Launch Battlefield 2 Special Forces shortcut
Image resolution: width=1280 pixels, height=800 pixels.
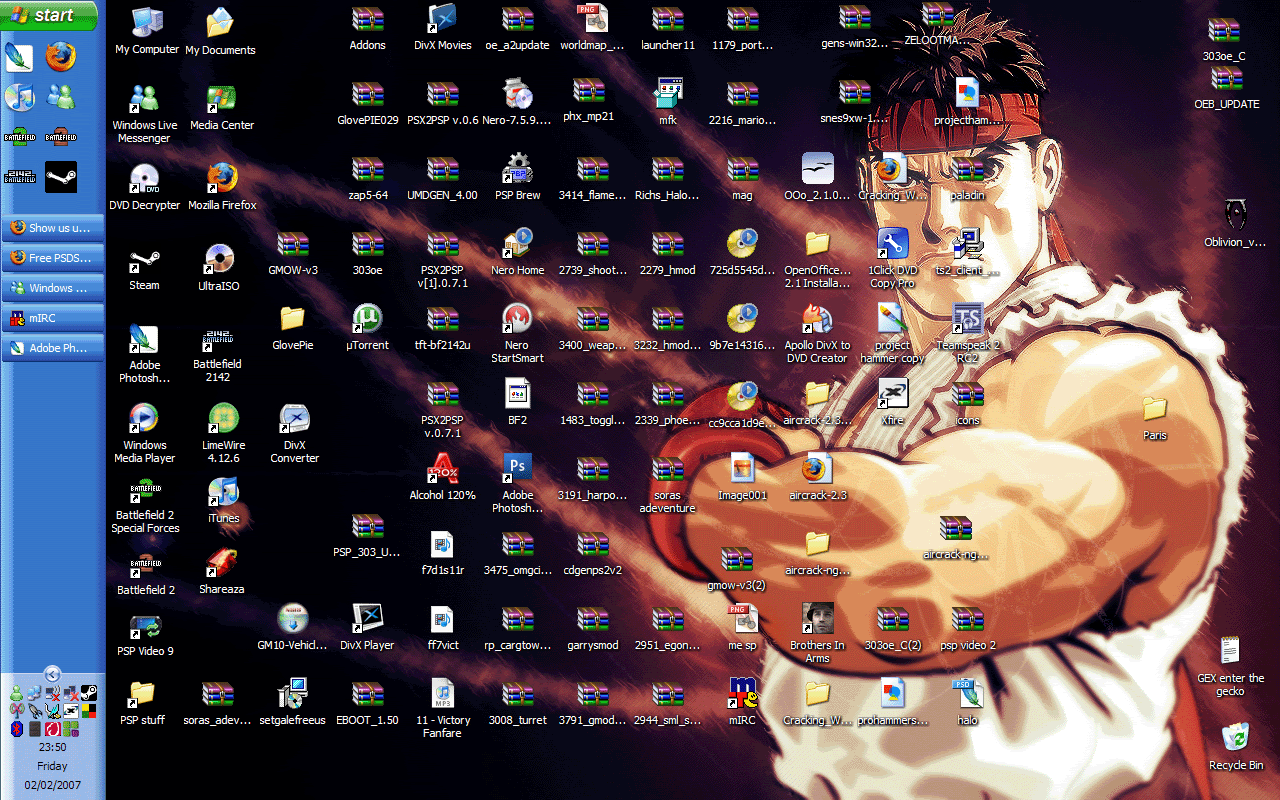point(145,507)
